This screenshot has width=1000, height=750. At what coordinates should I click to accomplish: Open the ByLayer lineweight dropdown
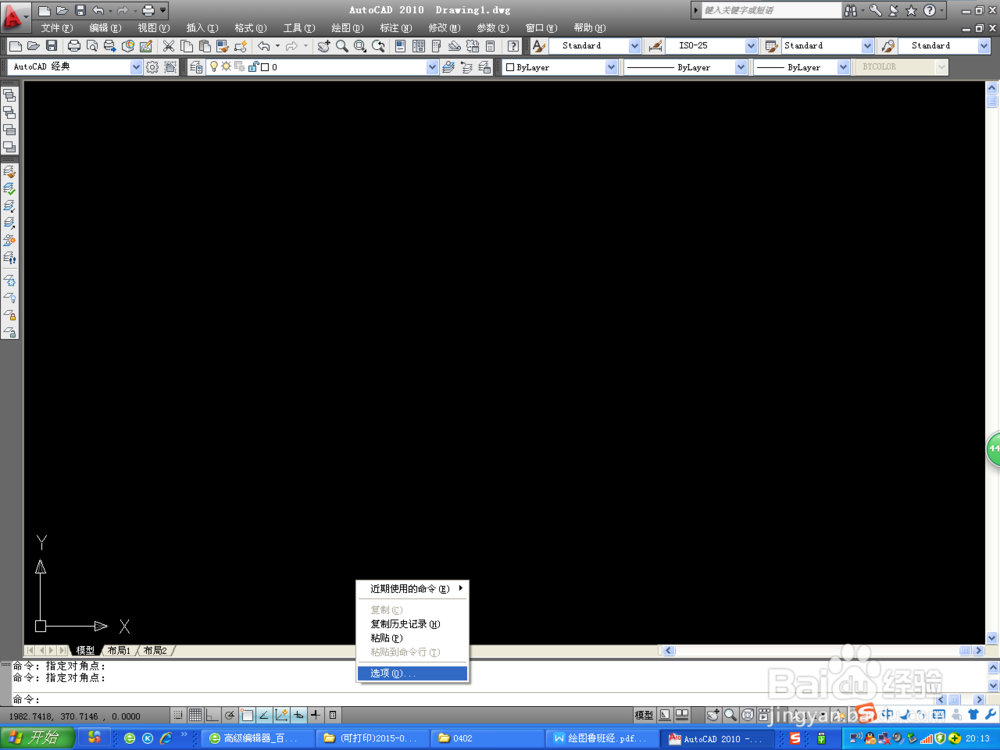pos(843,67)
